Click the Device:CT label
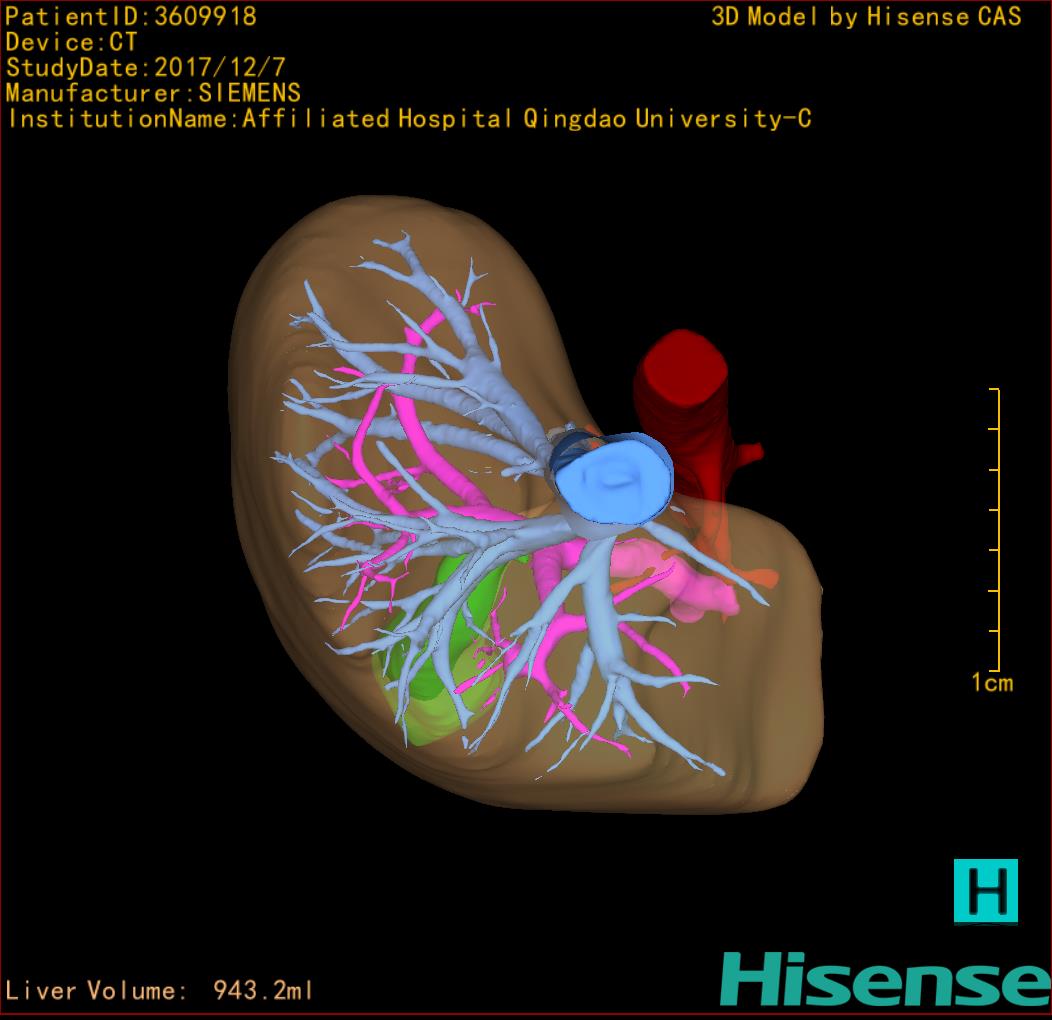Screen dimensions: 1052x1020 coord(71,43)
